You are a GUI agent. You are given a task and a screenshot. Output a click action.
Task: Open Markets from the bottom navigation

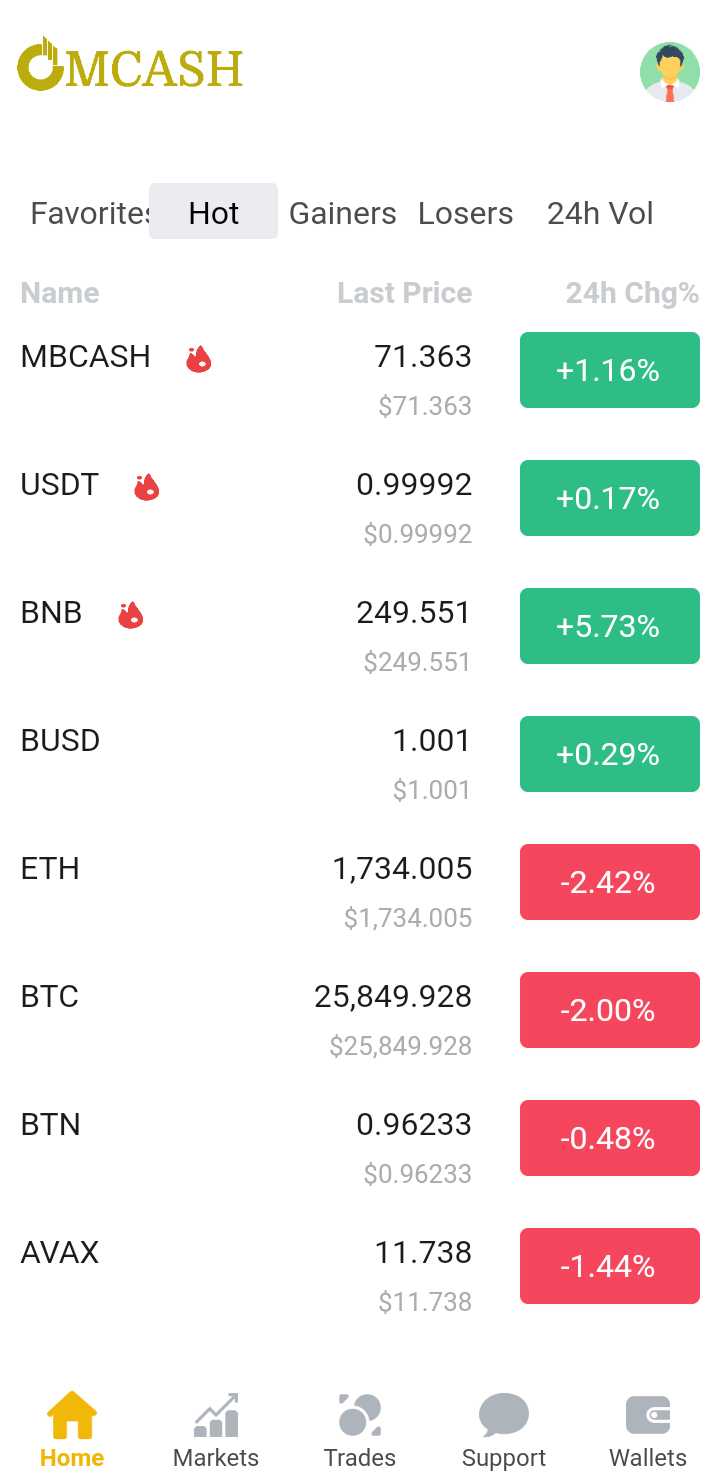[x=216, y=1430]
